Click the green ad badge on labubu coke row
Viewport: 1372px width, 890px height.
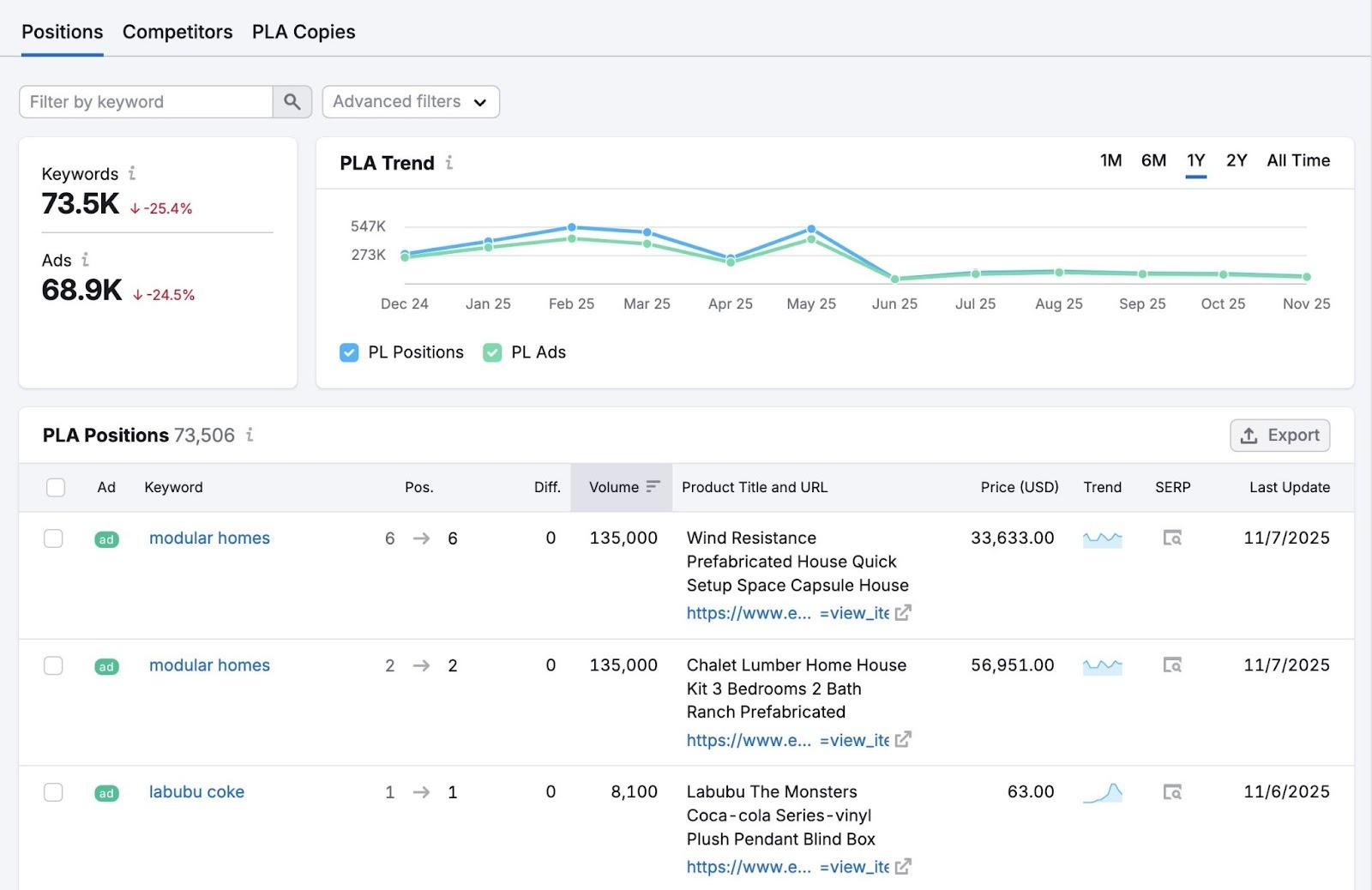coord(106,793)
